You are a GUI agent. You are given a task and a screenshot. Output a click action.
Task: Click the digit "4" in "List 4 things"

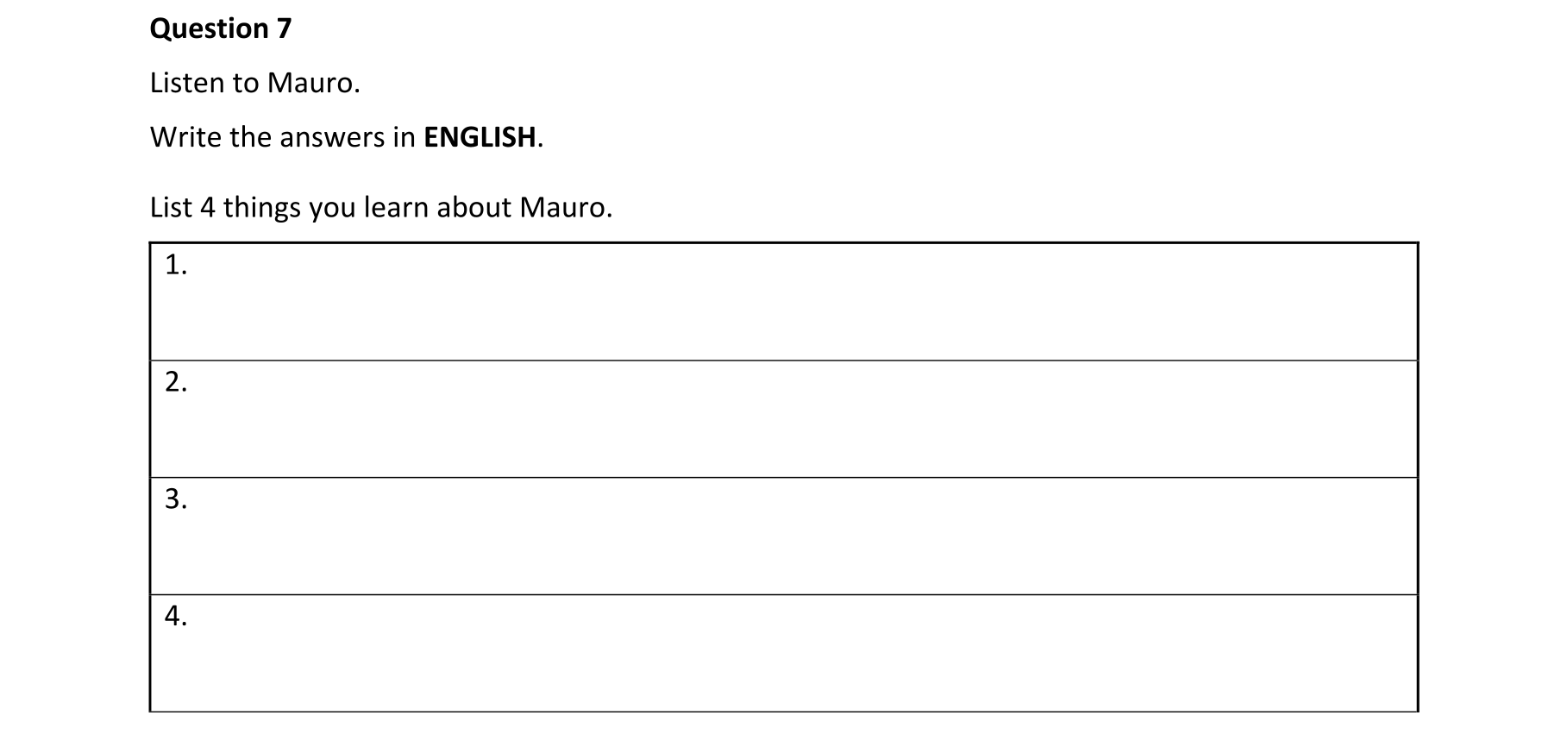click(208, 208)
